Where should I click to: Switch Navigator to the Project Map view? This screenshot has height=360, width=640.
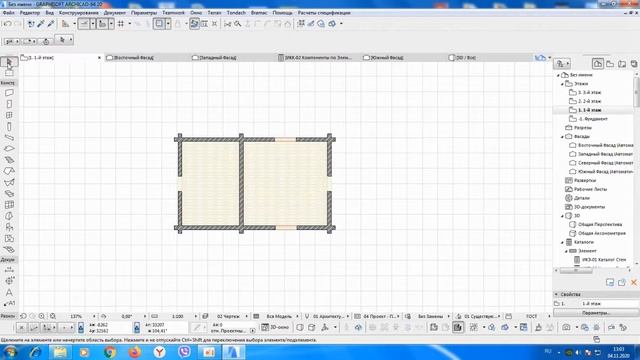point(598,64)
